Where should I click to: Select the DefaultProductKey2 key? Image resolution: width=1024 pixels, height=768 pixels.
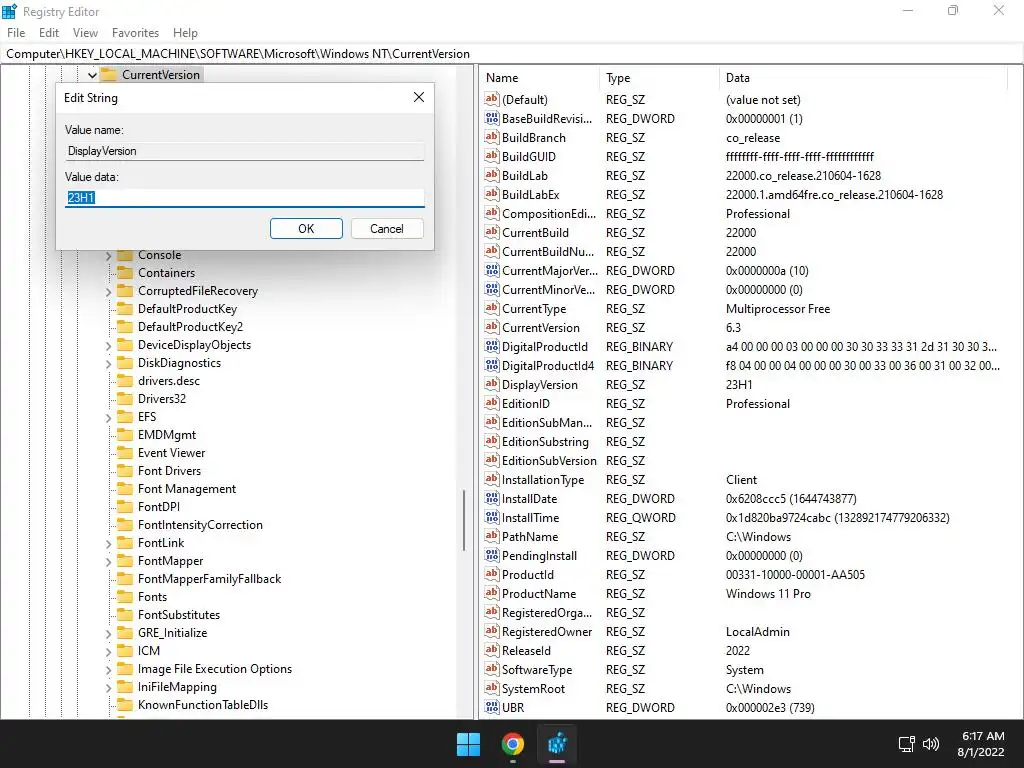[190, 327]
